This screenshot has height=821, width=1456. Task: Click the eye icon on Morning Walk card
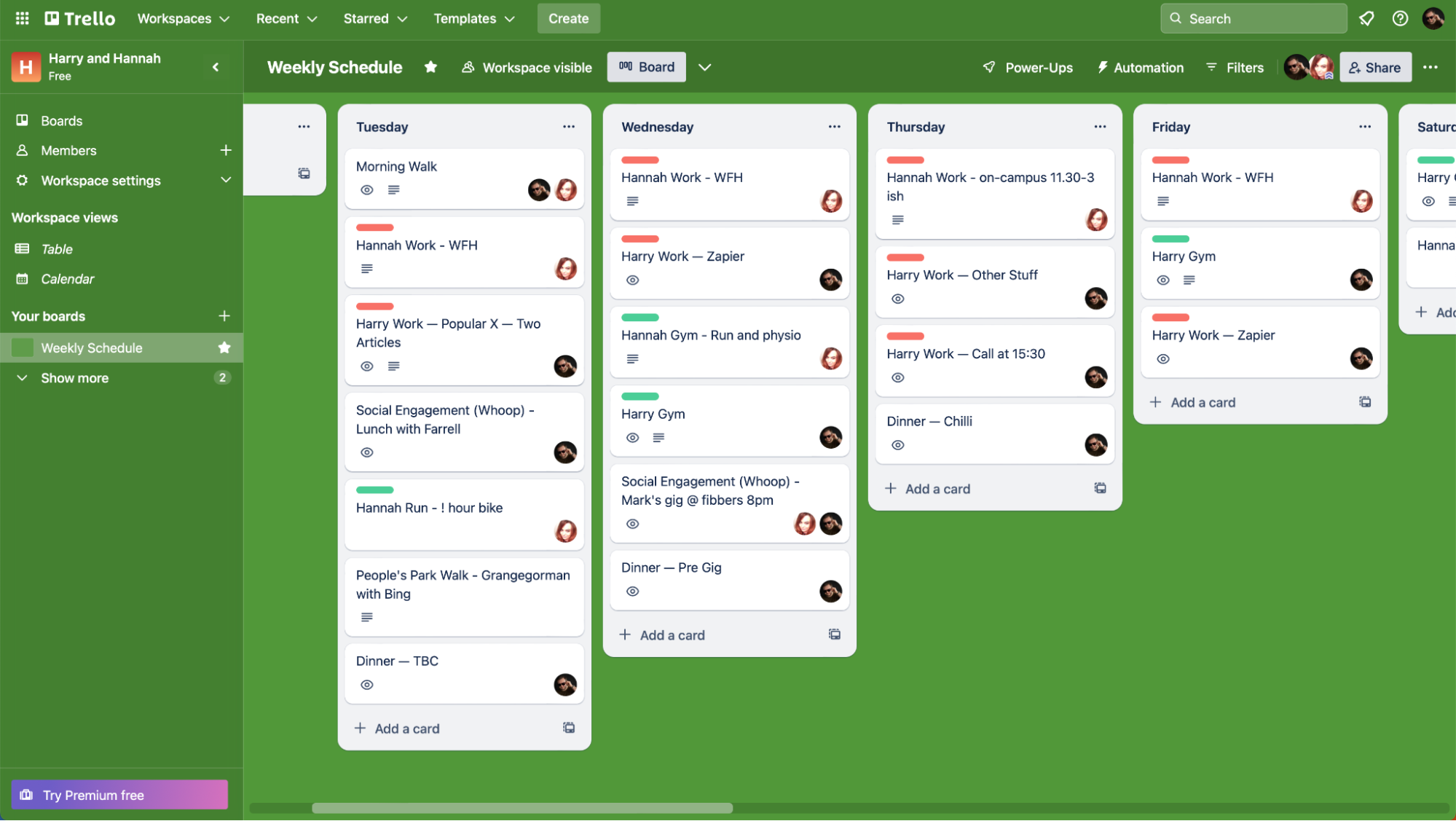[x=366, y=190]
